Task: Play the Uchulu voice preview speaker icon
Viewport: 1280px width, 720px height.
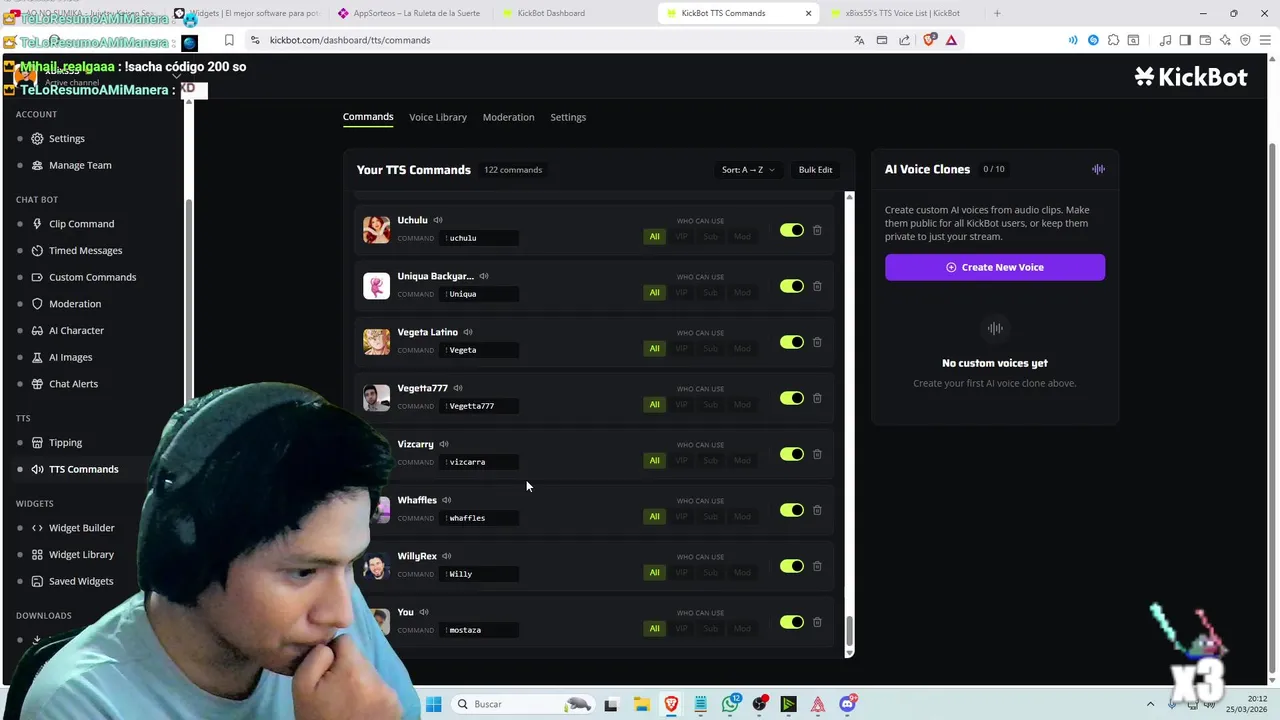Action: (438, 220)
